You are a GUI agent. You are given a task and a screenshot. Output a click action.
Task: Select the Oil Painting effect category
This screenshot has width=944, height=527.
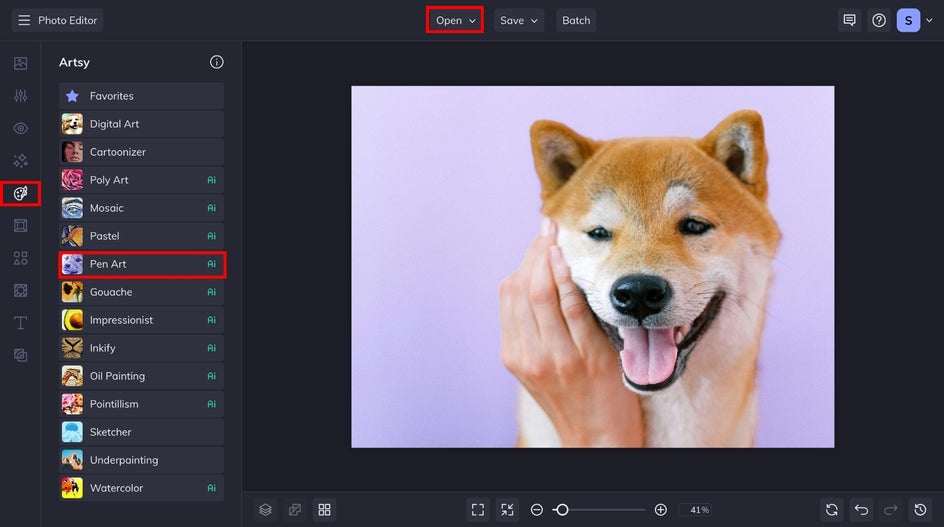(x=141, y=376)
